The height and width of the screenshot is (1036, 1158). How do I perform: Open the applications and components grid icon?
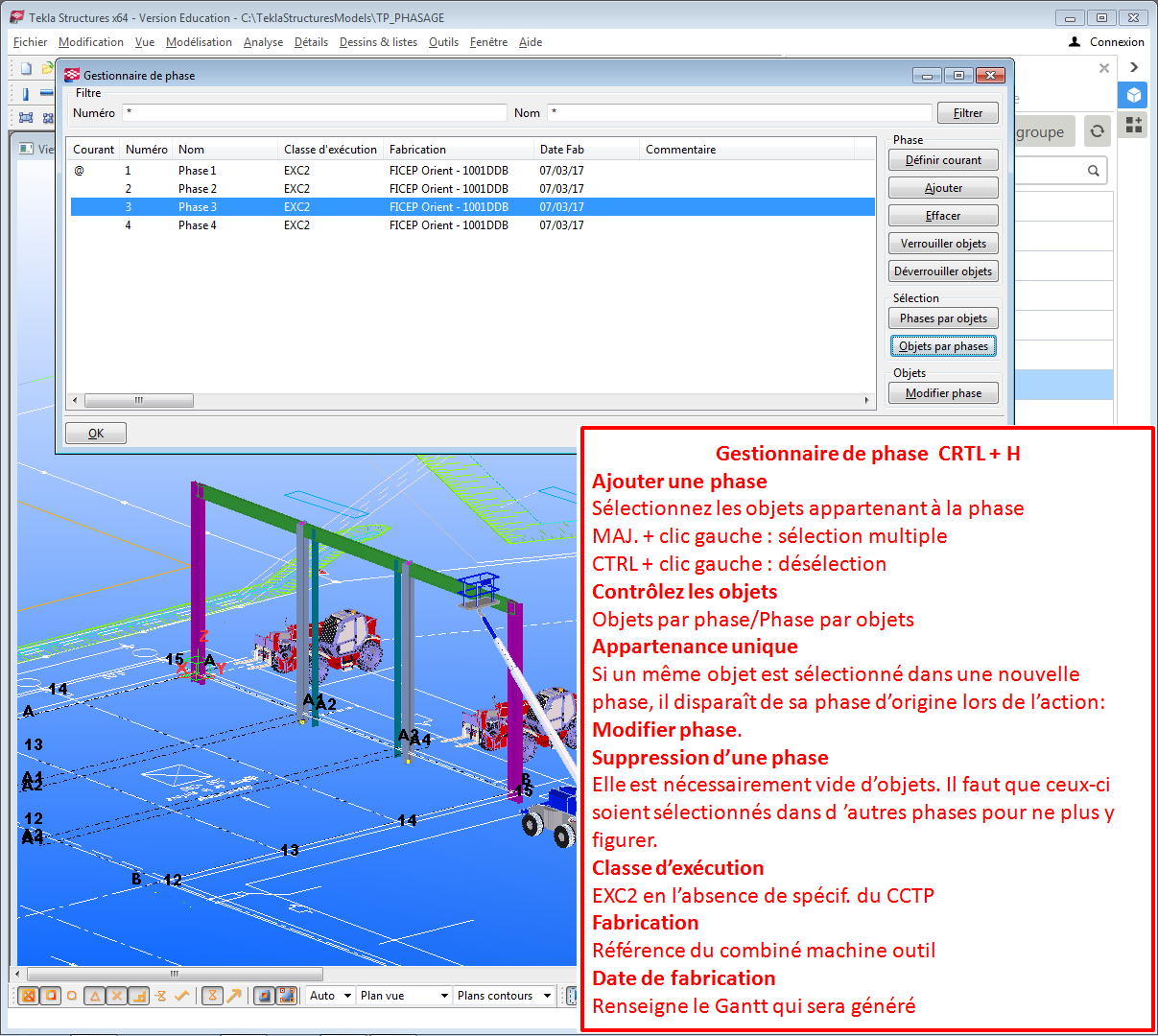(1134, 125)
